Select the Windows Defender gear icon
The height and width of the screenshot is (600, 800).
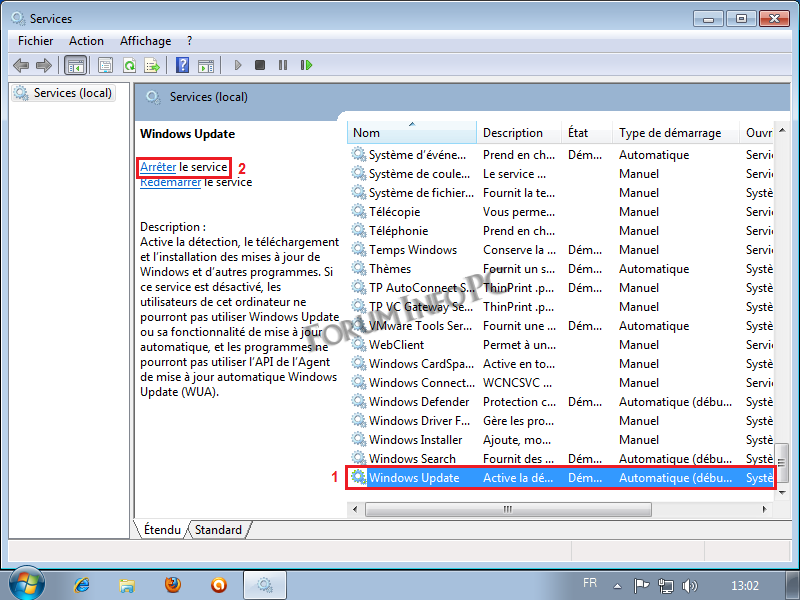(x=359, y=402)
